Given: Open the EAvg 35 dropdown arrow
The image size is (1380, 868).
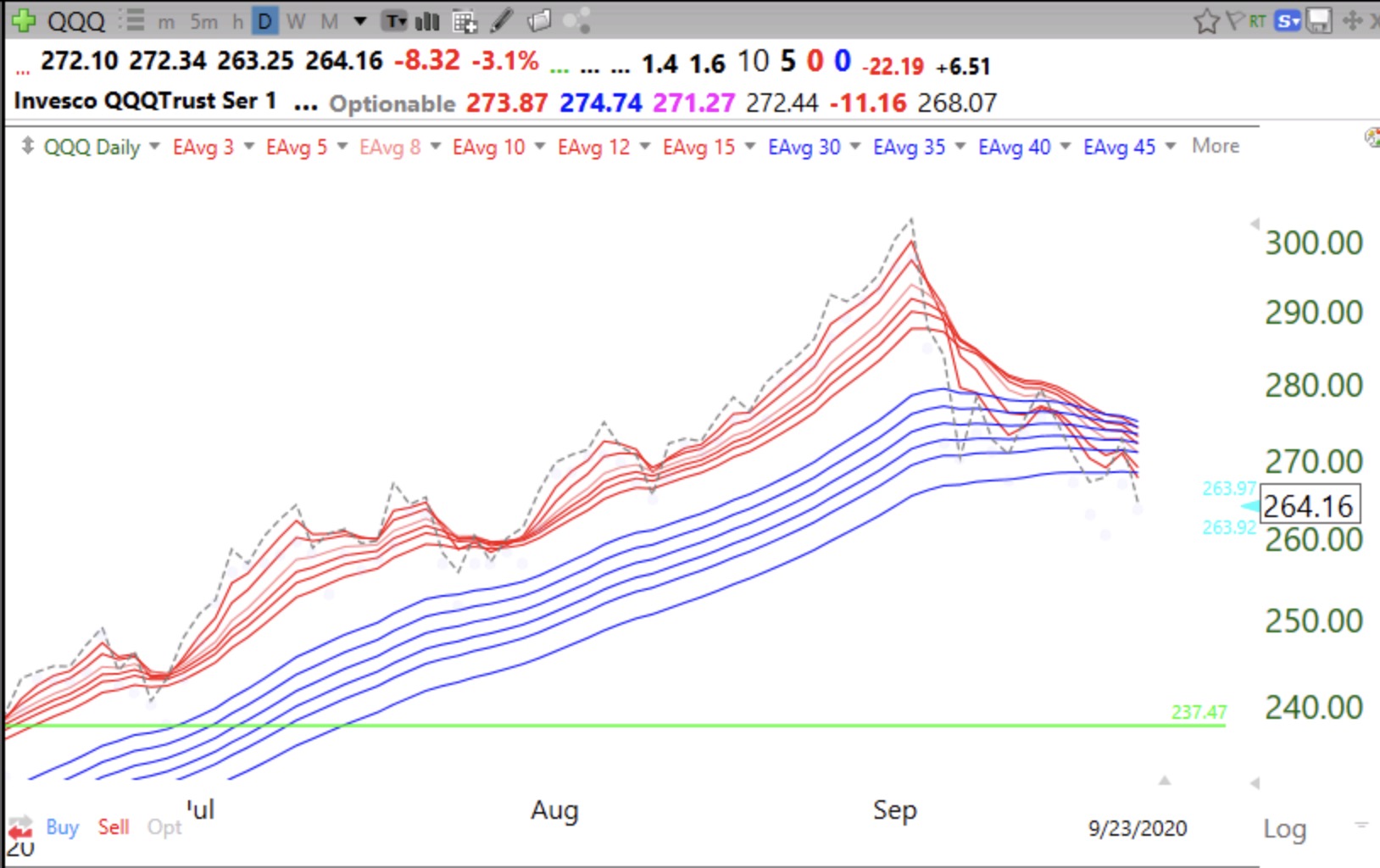Looking at the screenshot, I should pyautogui.click(x=960, y=146).
